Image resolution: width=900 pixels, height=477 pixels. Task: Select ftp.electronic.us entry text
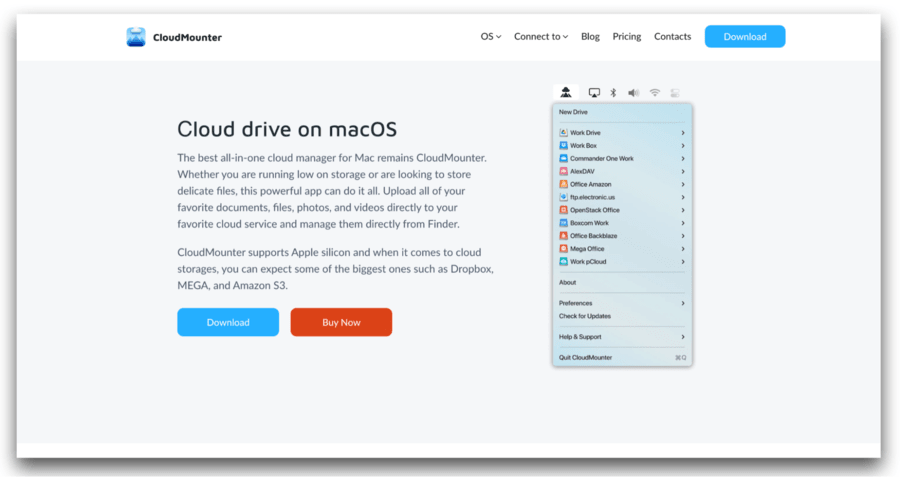[592, 197]
